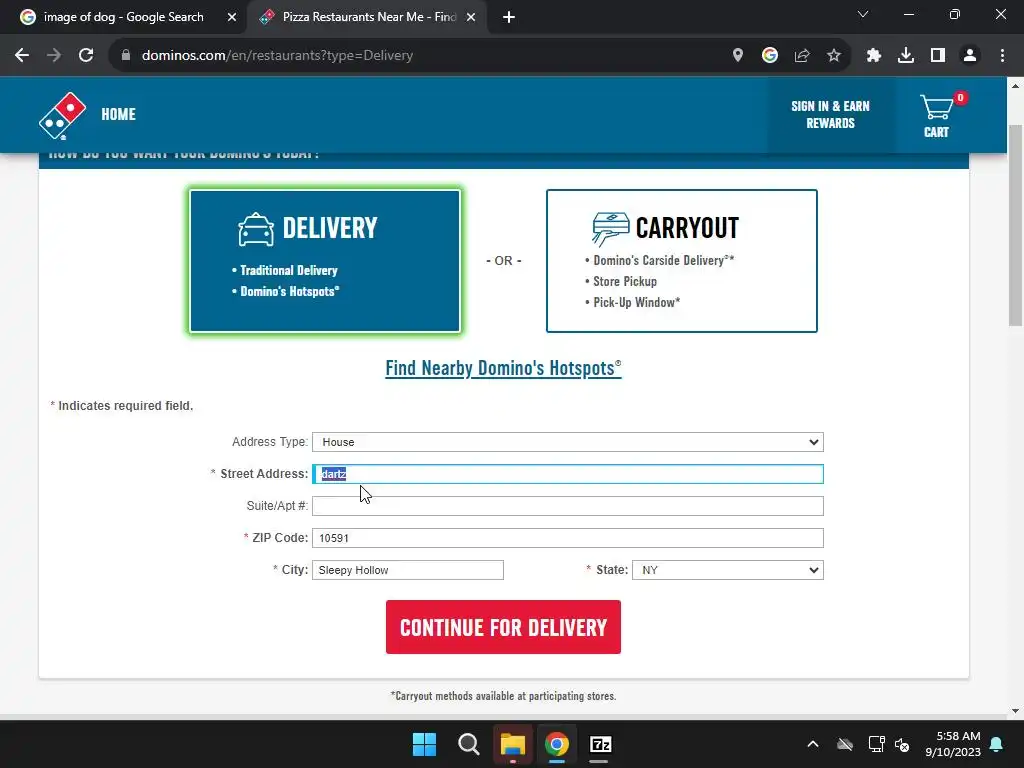Click Sign In & Earn Rewards
This screenshot has height=768, width=1024.
click(830, 114)
